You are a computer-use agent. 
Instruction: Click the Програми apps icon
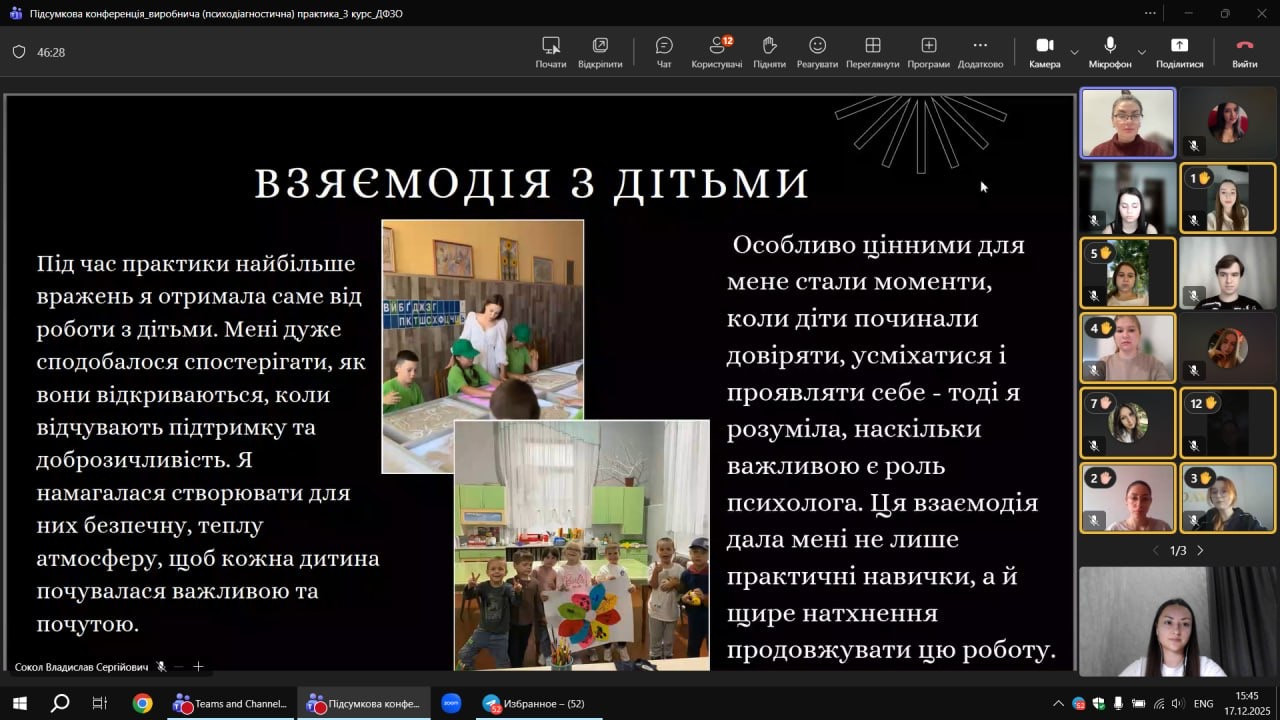(x=928, y=52)
